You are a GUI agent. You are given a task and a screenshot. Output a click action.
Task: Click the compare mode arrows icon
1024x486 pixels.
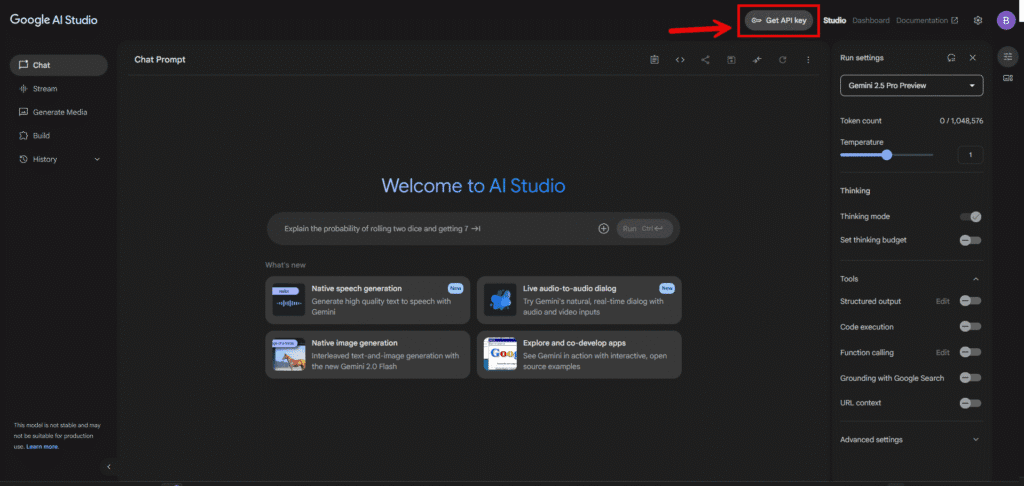pos(757,60)
